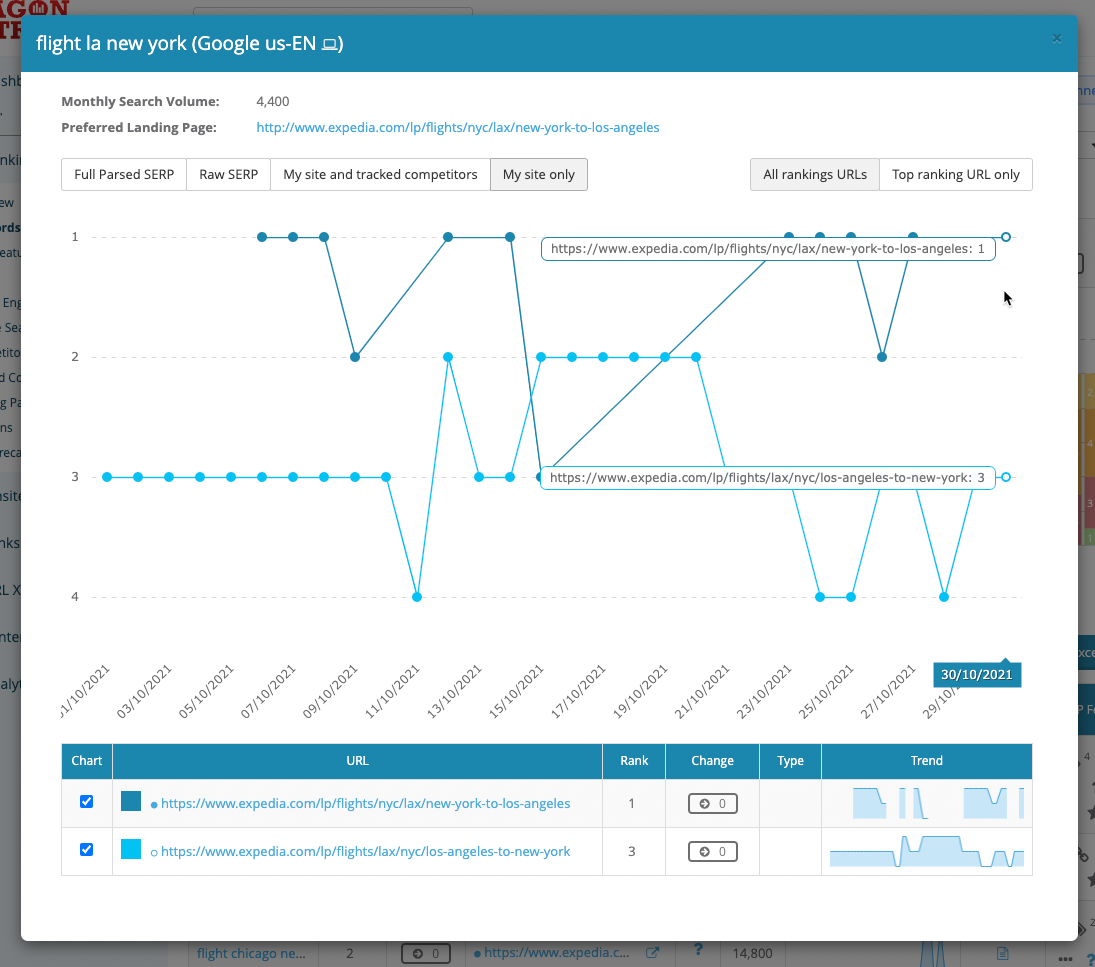1095x967 pixels.
Task: Click external link icon in background table row
Action: [x=652, y=952]
